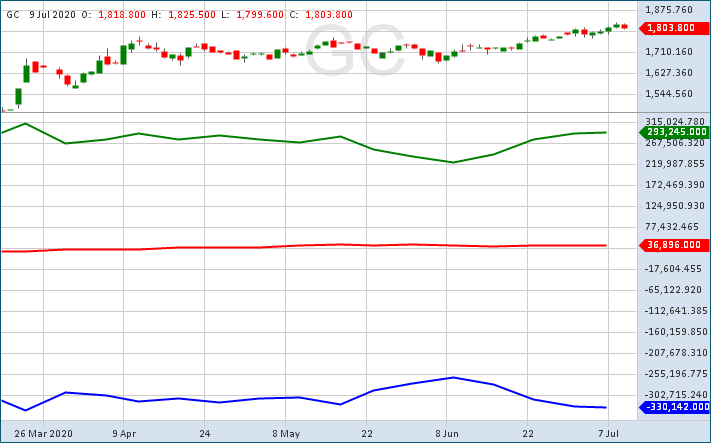Click the '26 Mar 2020' axis date
The height and width of the screenshot is (443, 711).
[44, 433]
